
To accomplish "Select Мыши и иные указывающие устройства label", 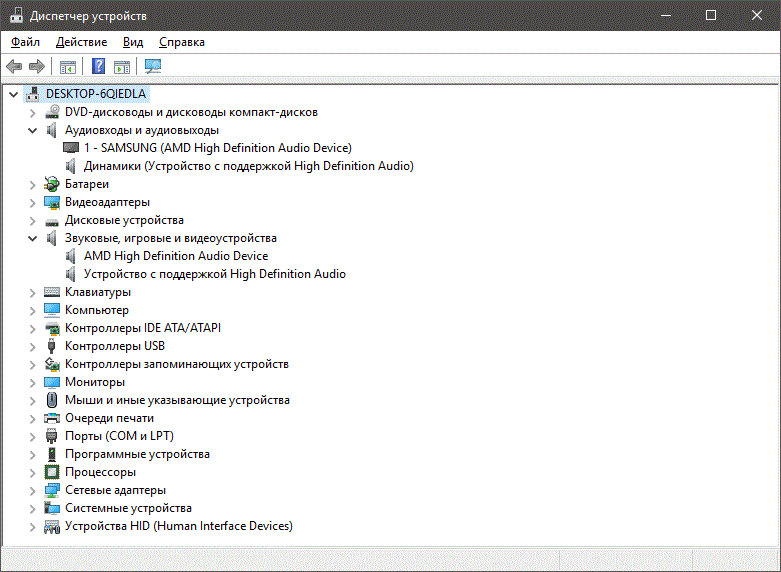I will pos(177,400).
